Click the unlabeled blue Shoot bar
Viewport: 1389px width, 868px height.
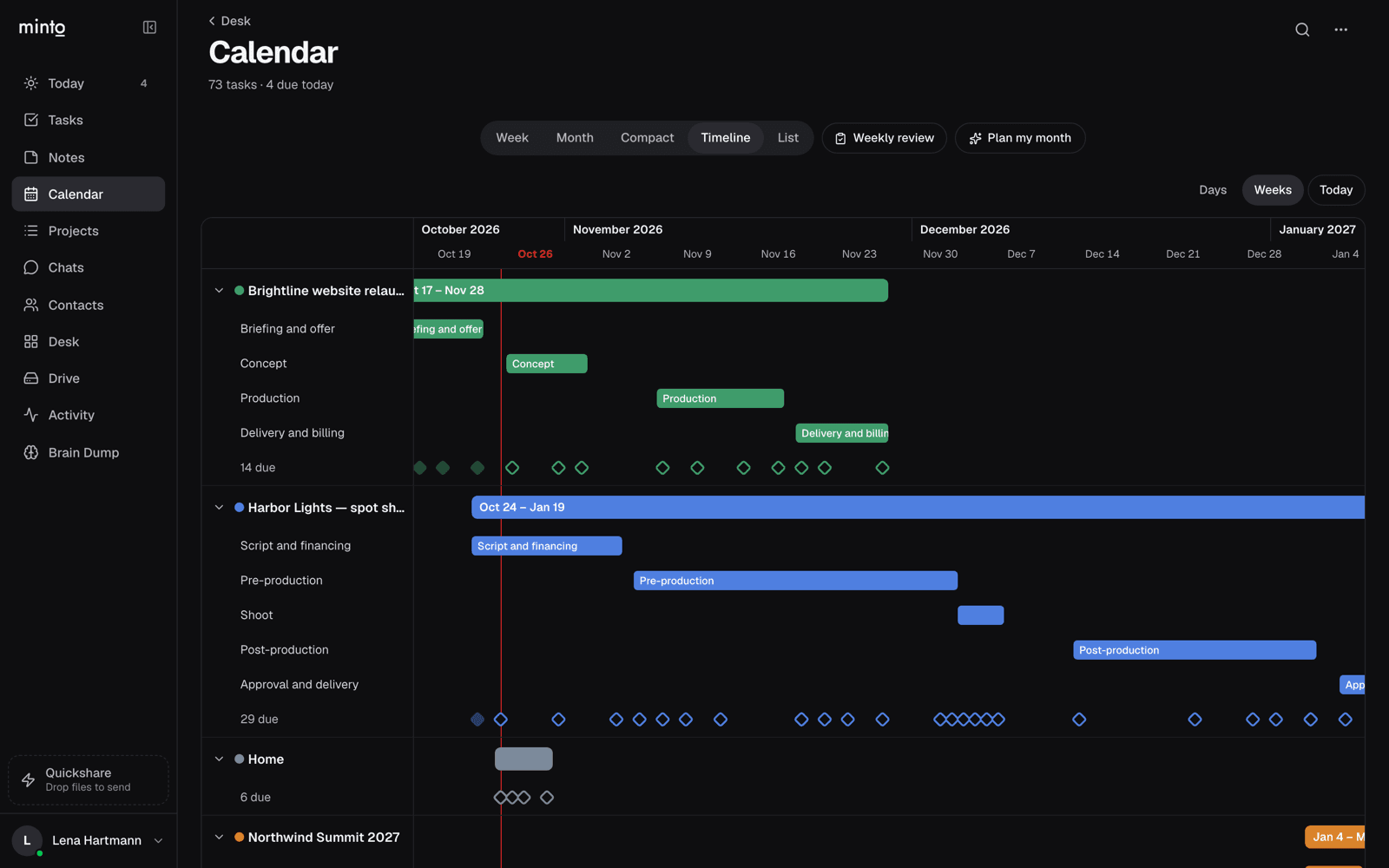(x=981, y=615)
